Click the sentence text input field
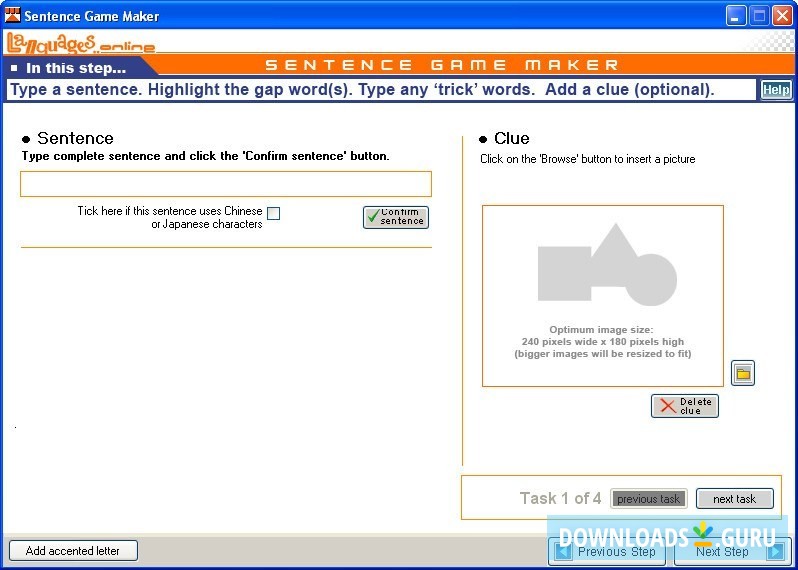 (226, 184)
